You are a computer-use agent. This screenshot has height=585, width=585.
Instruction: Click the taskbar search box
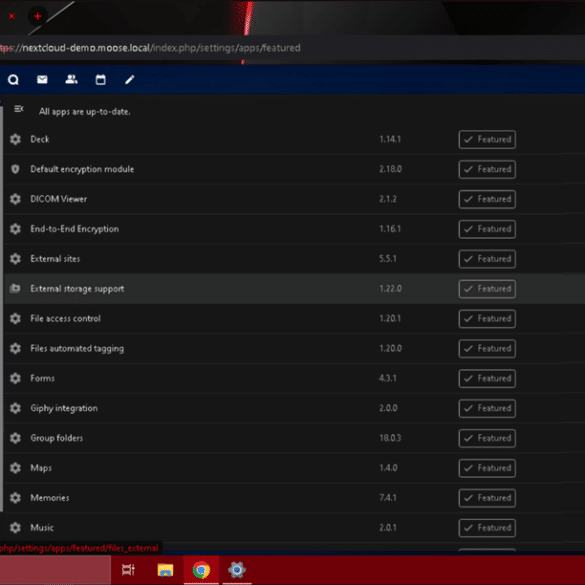pyautogui.click(x=55, y=570)
